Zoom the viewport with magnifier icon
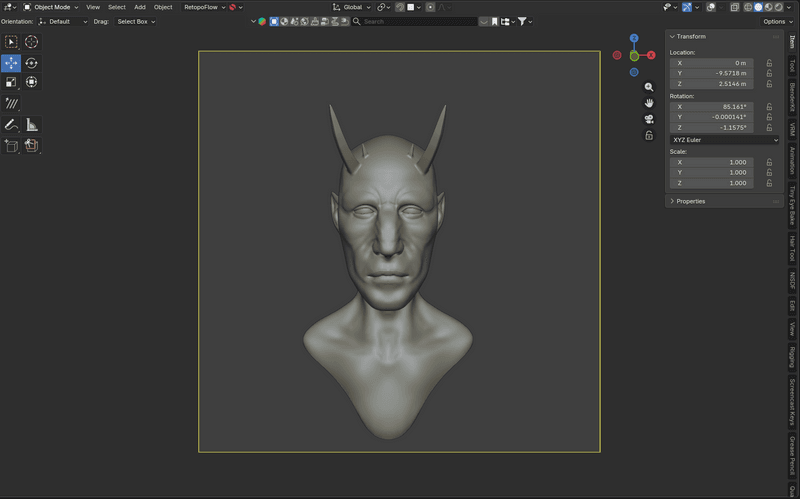Image resolution: width=800 pixels, height=499 pixels. tap(649, 87)
